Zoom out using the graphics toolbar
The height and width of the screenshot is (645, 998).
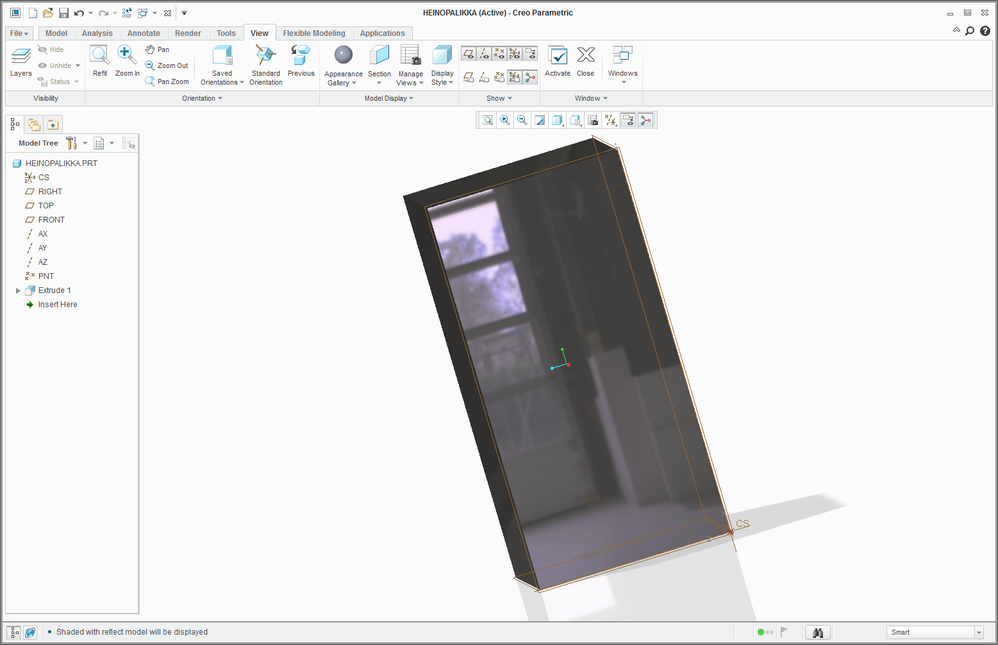pyautogui.click(x=522, y=120)
